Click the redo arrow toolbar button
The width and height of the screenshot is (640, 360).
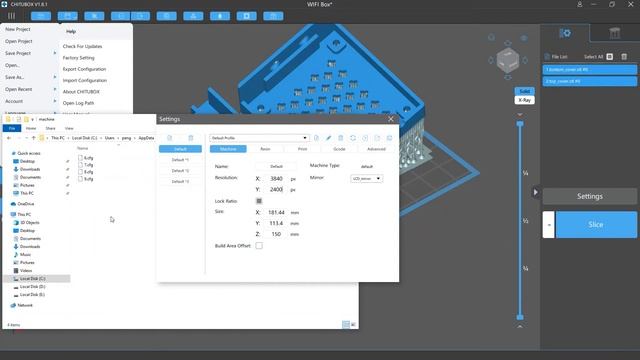point(140,16)
